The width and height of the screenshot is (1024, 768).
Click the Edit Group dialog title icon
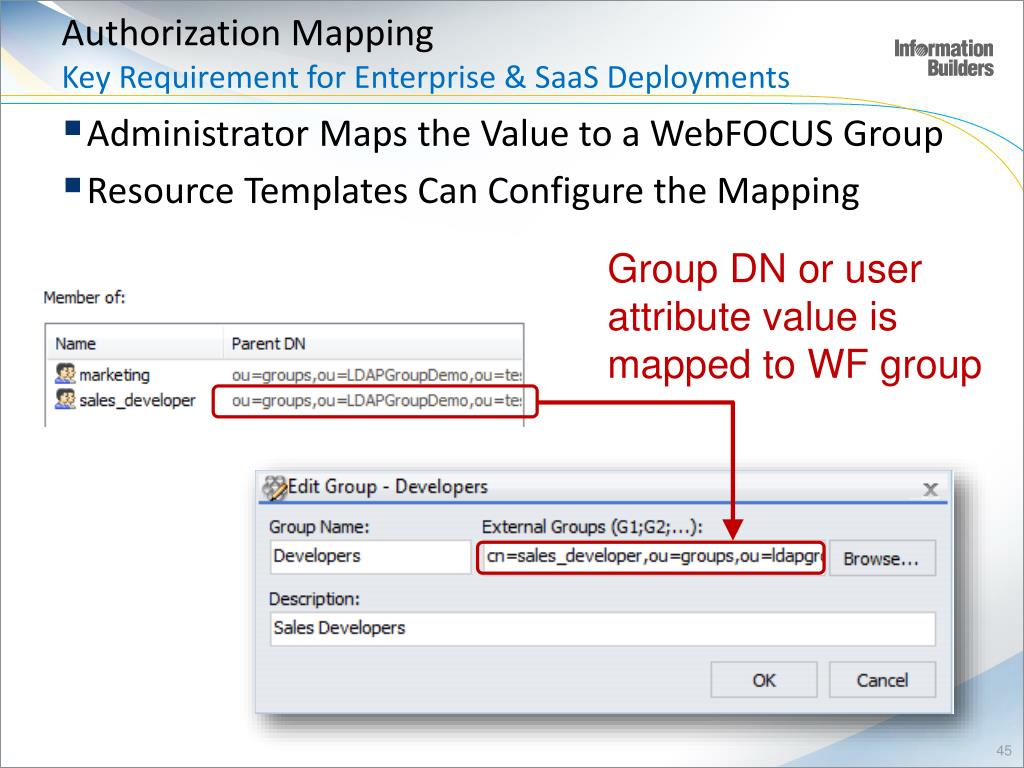point(274,487)
